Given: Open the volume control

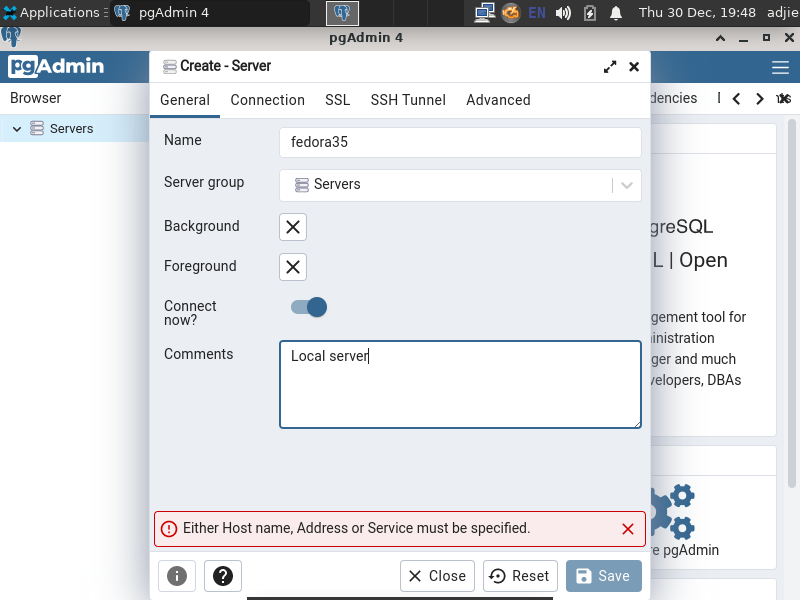Looking at the screenshot, I should click(563, 13).
